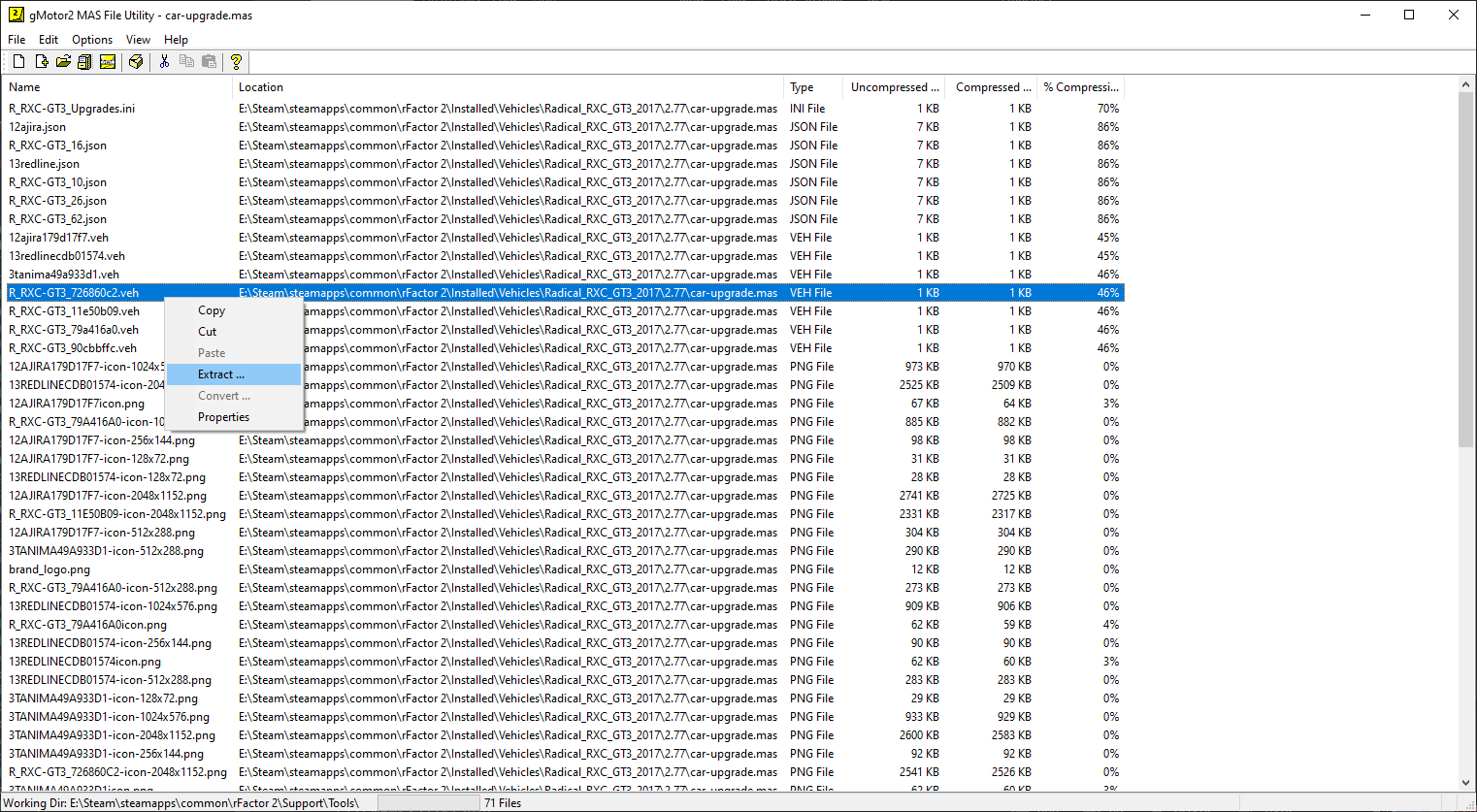
Task: Select the R_RXC-GT3_Upgrades.ini file row
Action: [72, 109]
